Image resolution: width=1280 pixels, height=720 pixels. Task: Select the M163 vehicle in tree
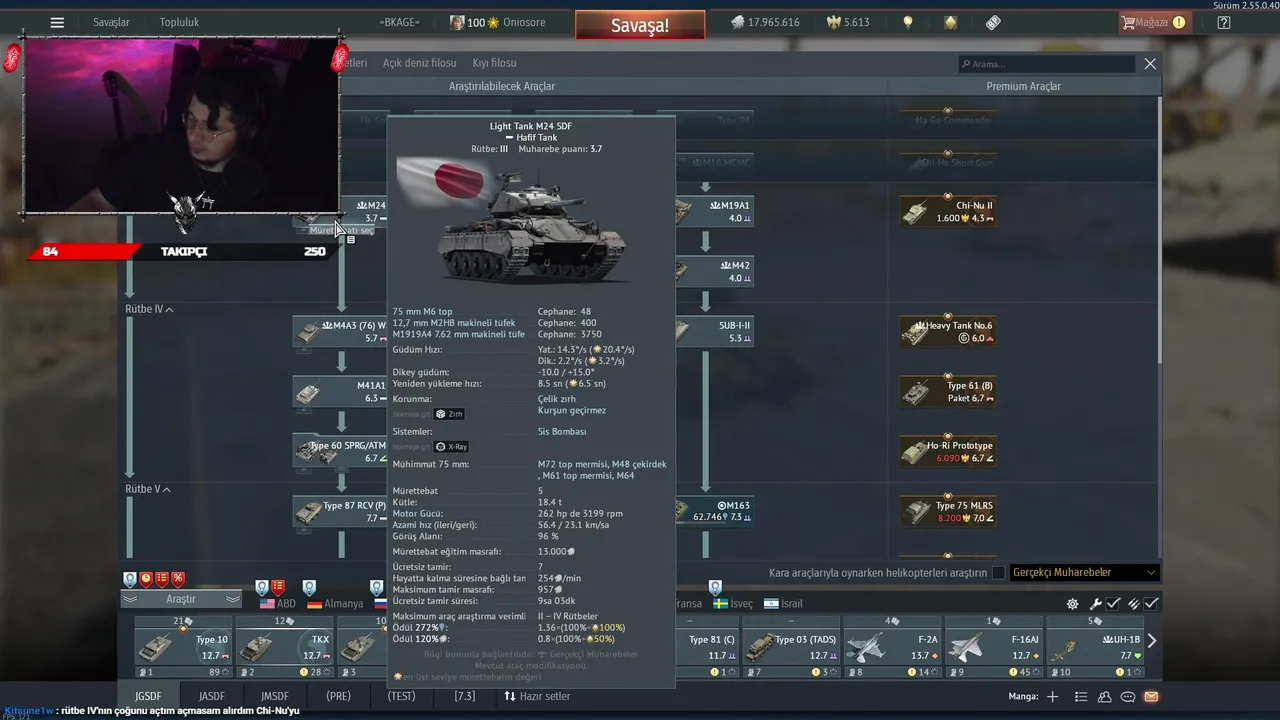click(715, 511)
